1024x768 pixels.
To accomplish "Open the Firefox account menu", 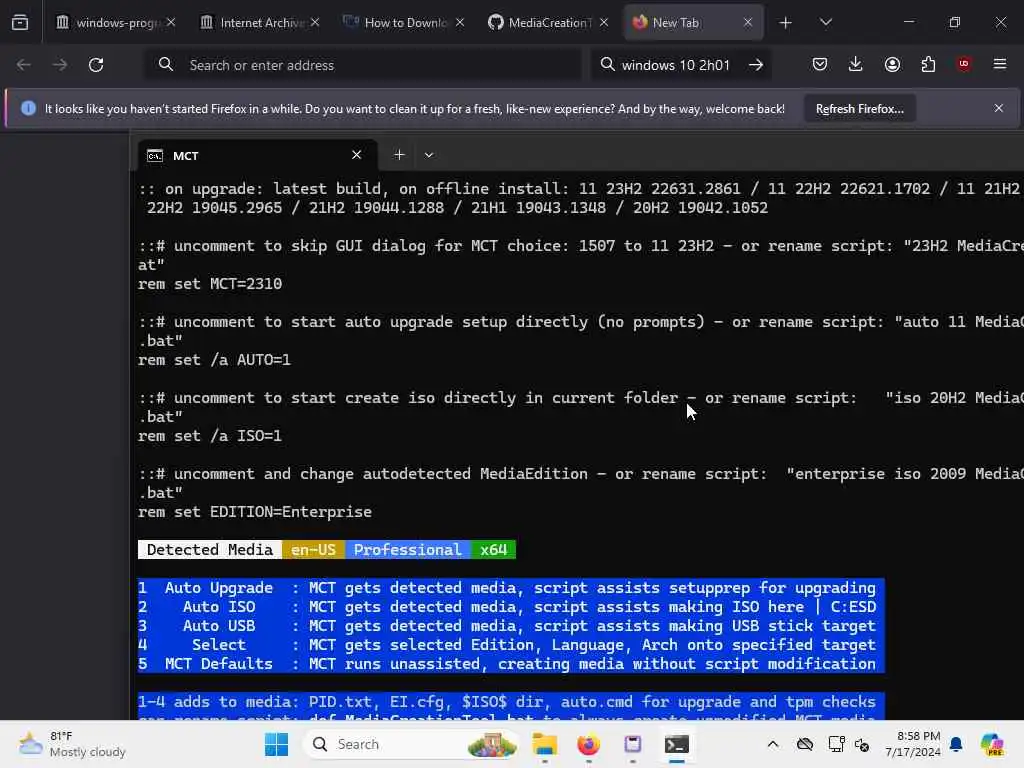I will 892,65.
